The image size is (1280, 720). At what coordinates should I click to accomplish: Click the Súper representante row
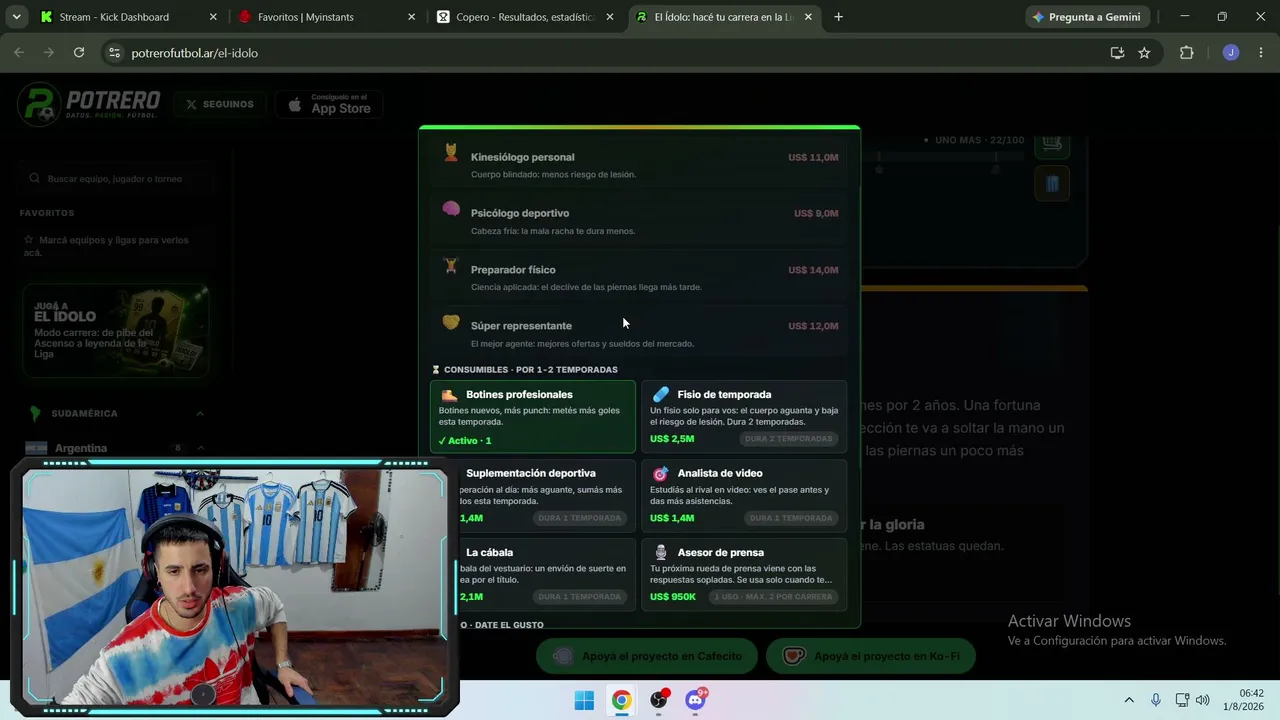point(639,334)
